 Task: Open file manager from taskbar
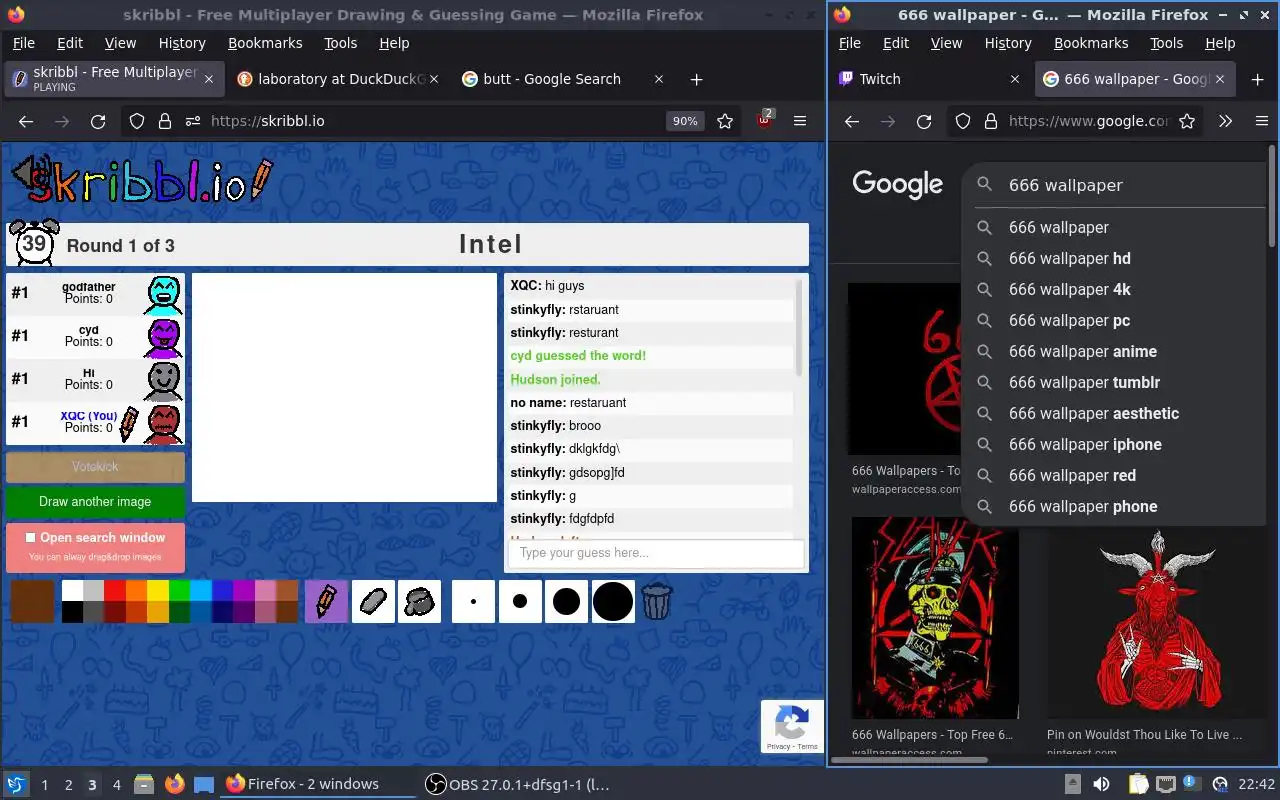coord(143,784)
